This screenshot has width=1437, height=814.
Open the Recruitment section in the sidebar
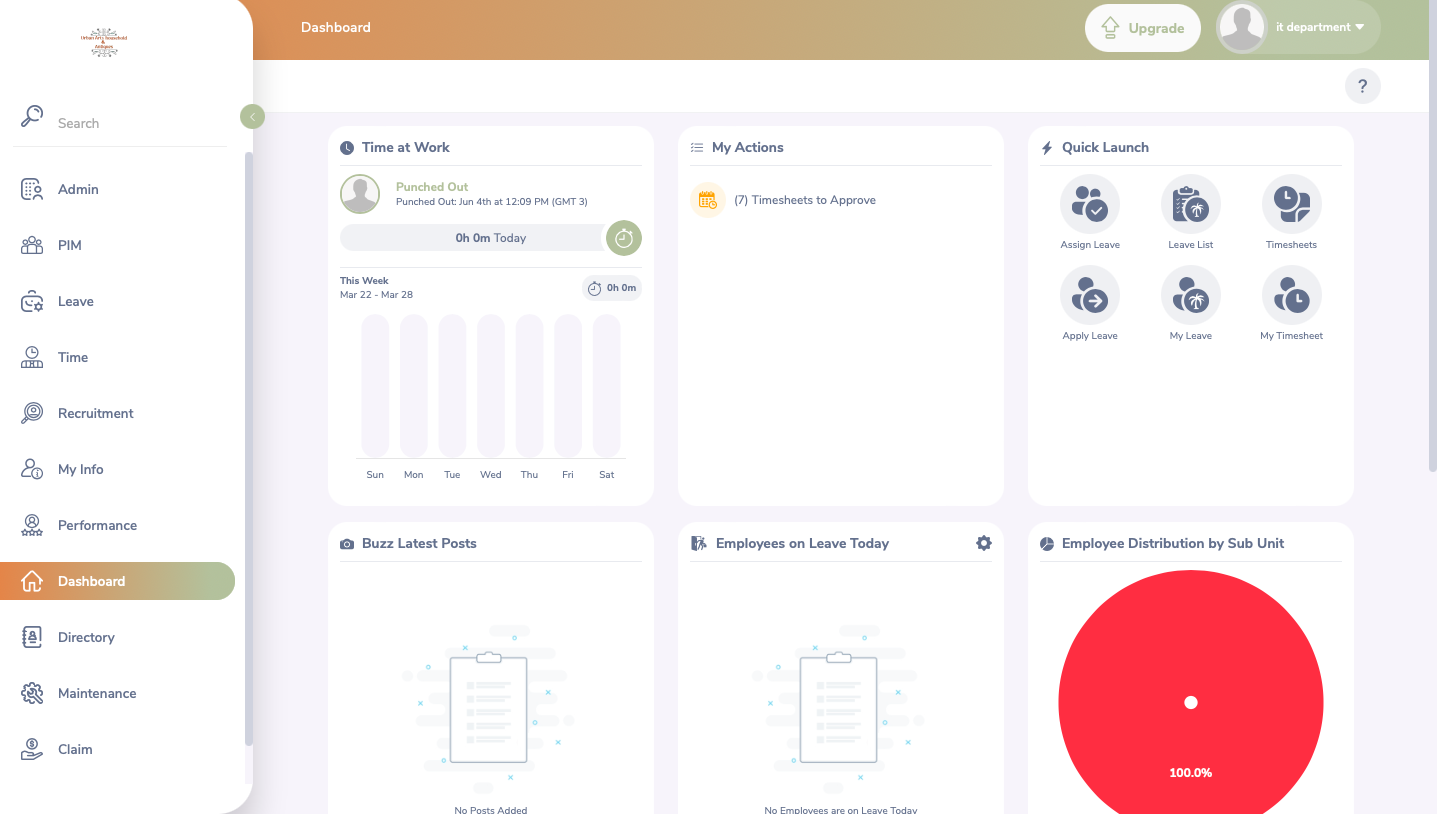tap(95, 413)
